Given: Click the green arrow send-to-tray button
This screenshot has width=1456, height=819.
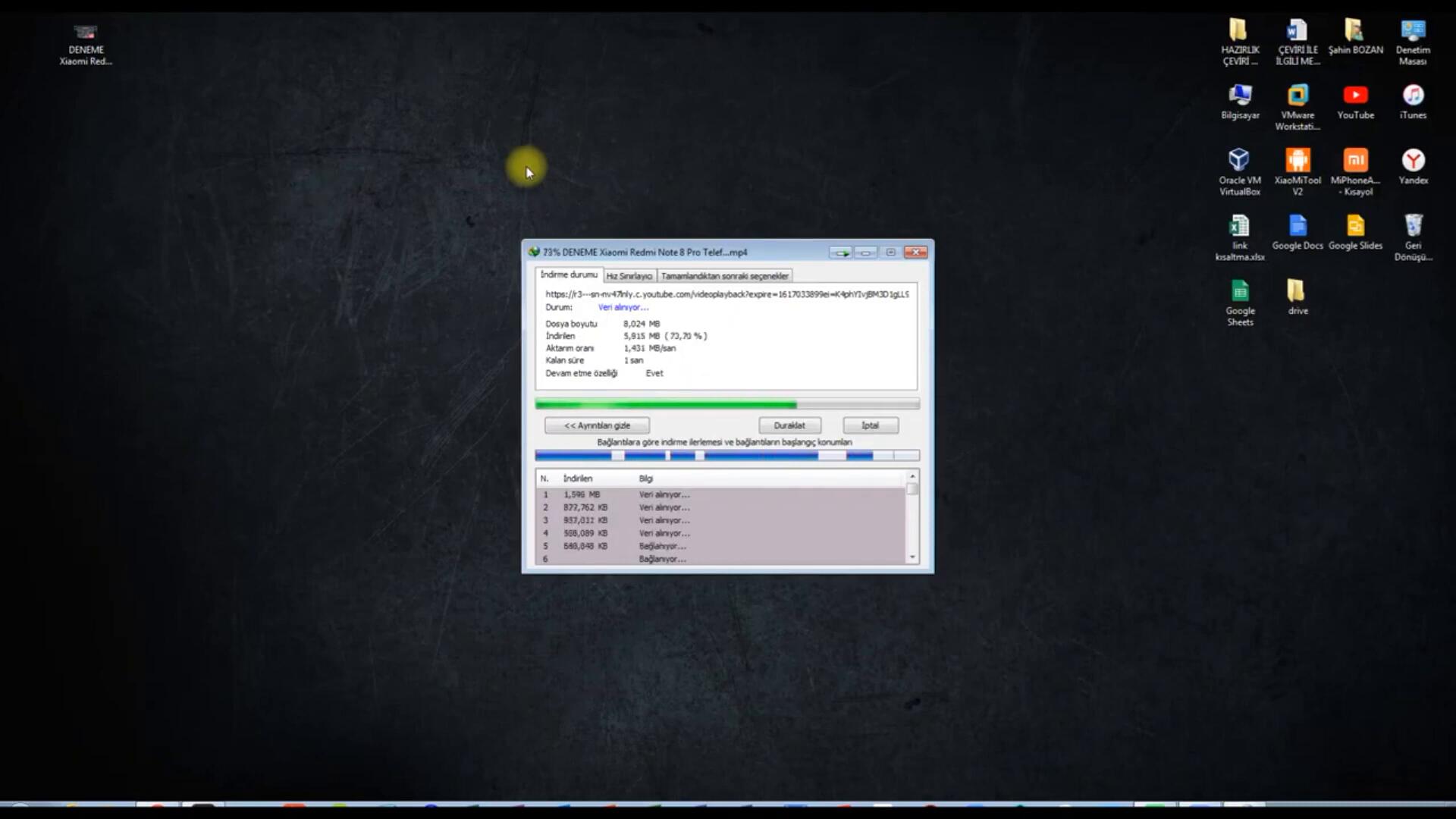Looking at the screenshot, I should (x=840, y=253).
